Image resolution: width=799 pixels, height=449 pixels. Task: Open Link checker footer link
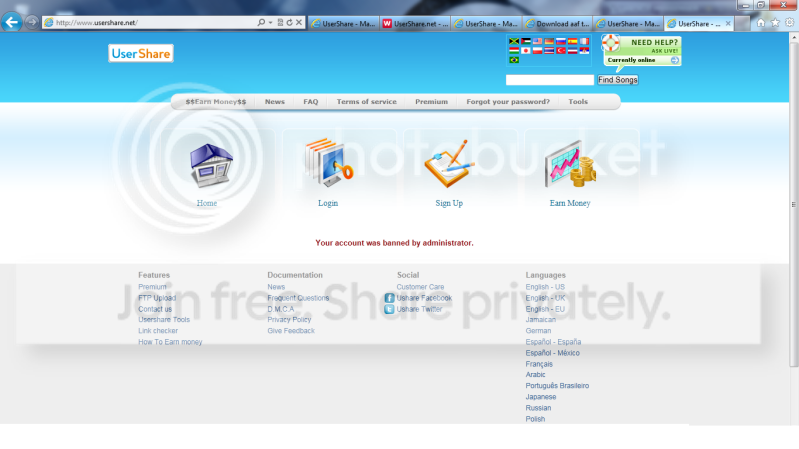tap(158, 331)
